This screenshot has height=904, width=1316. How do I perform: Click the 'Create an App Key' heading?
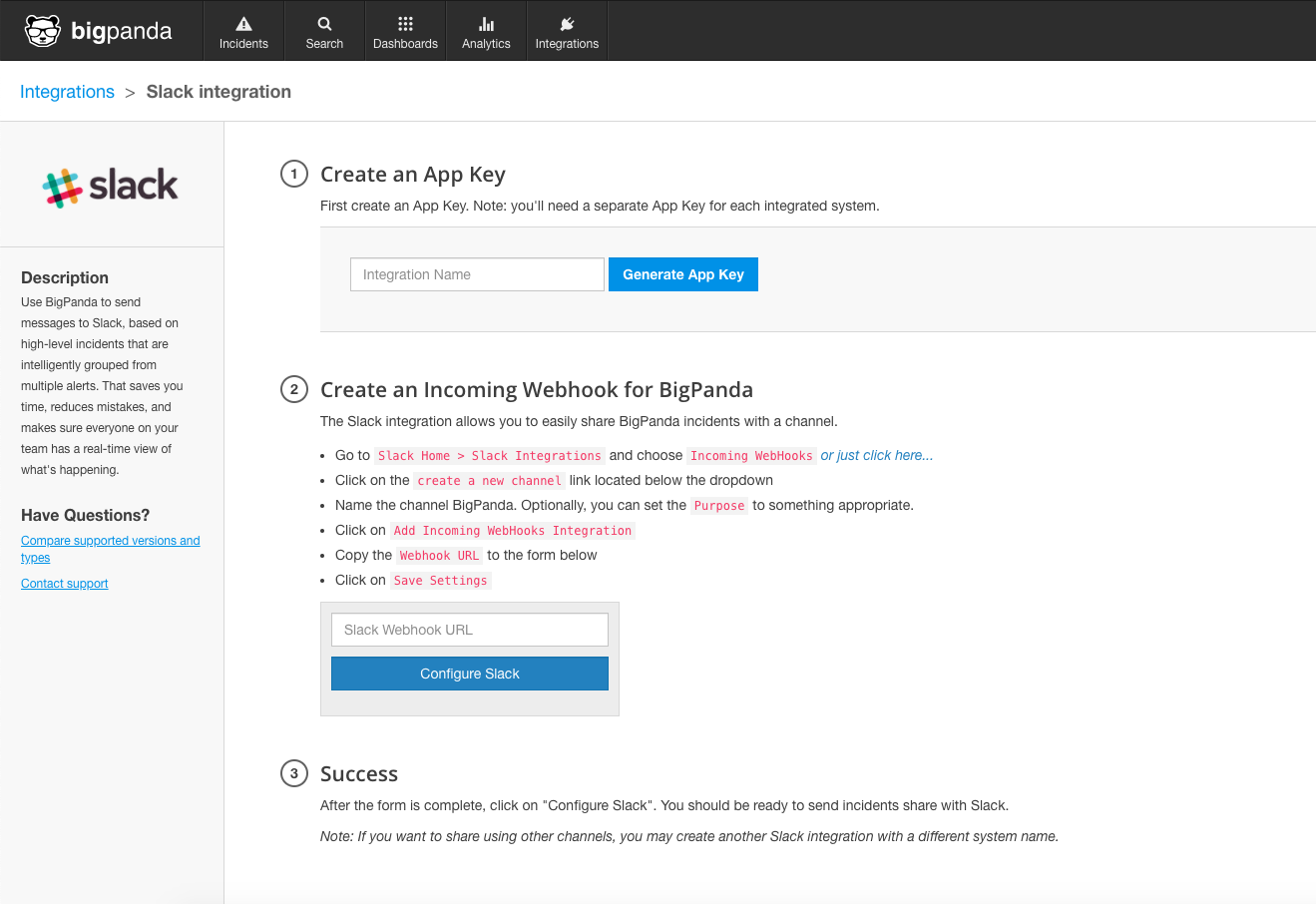point(413,175)
